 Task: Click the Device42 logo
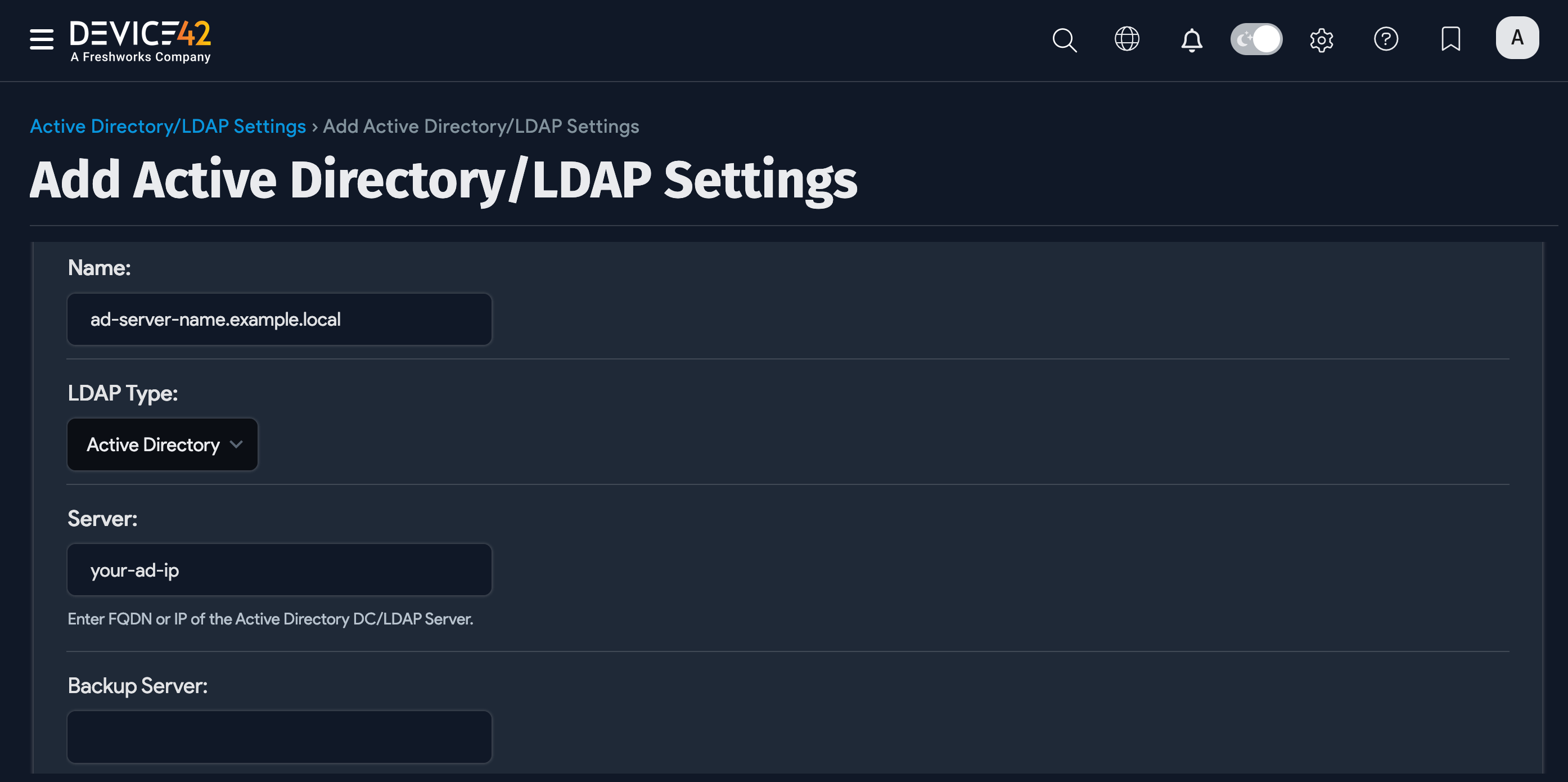point(140,39)
